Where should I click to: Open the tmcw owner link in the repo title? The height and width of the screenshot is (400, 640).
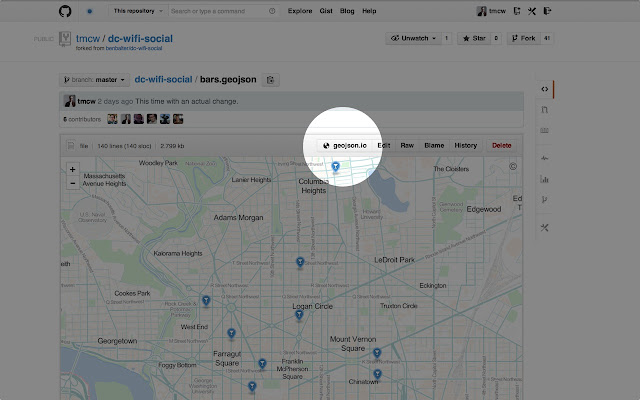[x=88, y=39]
